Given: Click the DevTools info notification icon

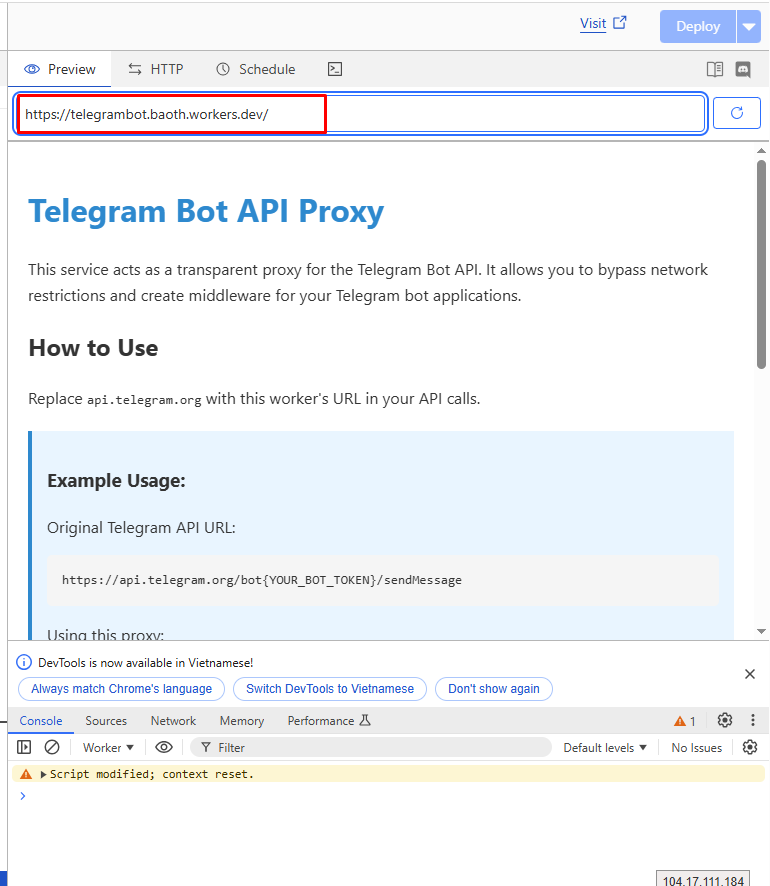Looking at the screenshot, I should coord(24,662).
